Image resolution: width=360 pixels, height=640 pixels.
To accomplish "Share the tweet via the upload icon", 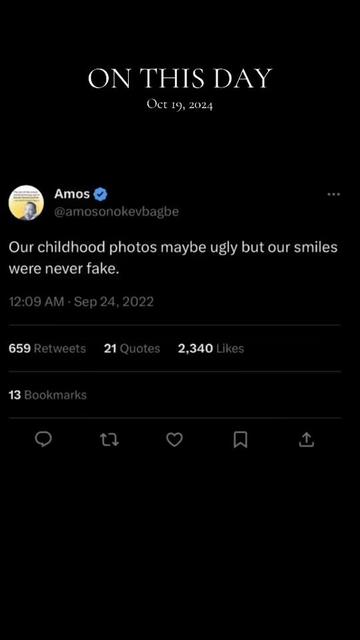I will click(x=307, y=440).
